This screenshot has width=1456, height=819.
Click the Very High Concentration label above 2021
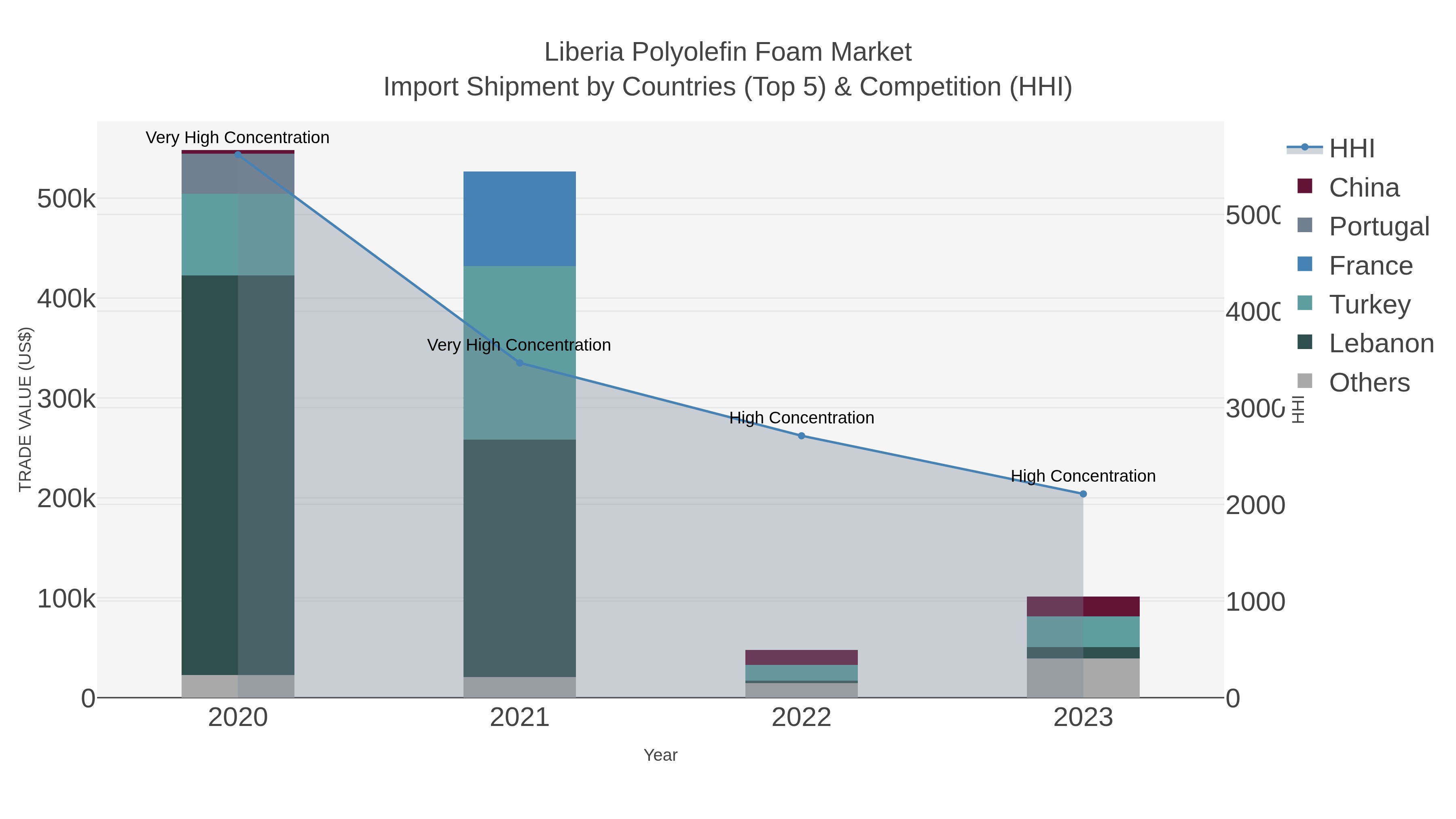519,345
